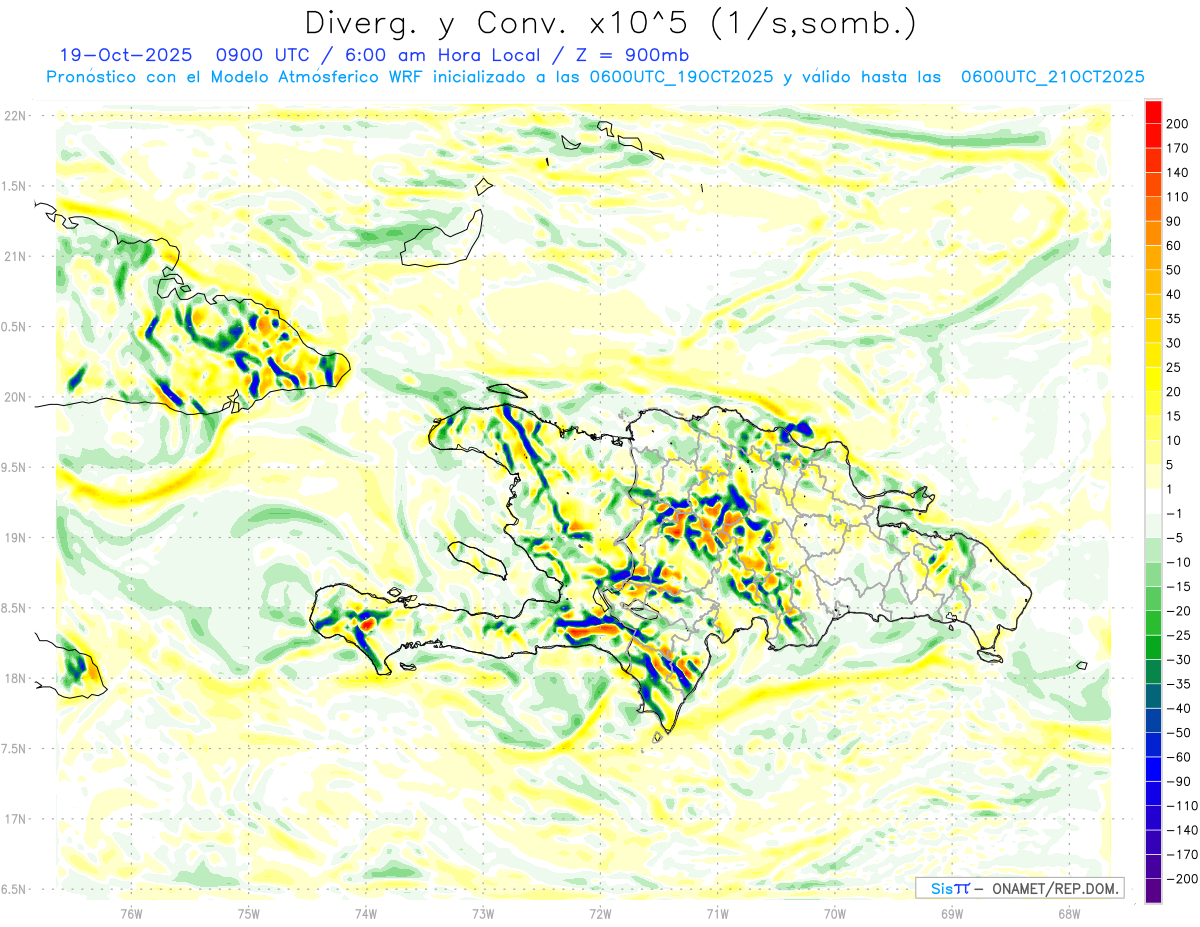This screenshot has height=927, width=1200.
Task: Click the latitude label '17N'
Action: pyautogui.click(x=15, y=819)
